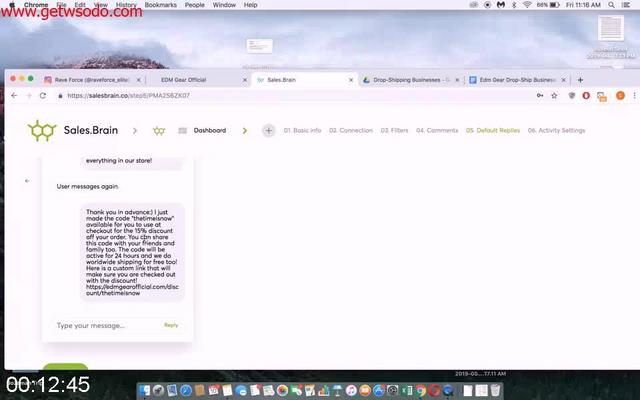
Task: Click the menu bar clock Fri 11:18 AM
Action: [x=583, y=5]
